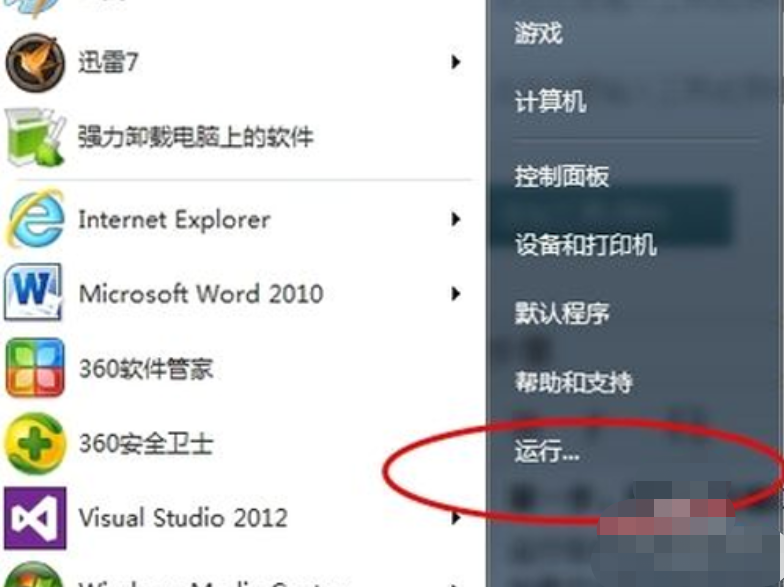The height and width of the screenshot is (587, 784).
Task: Open 设备和打印机 (Devices and Printers)
Action: 586,245
